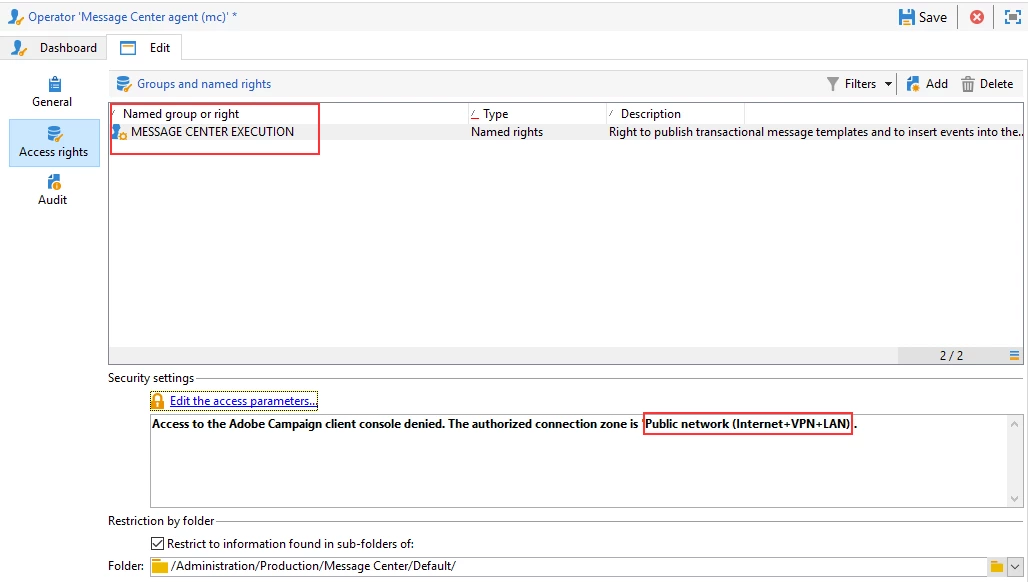
Task: Click the Delete button
Action: pos(987,84)
